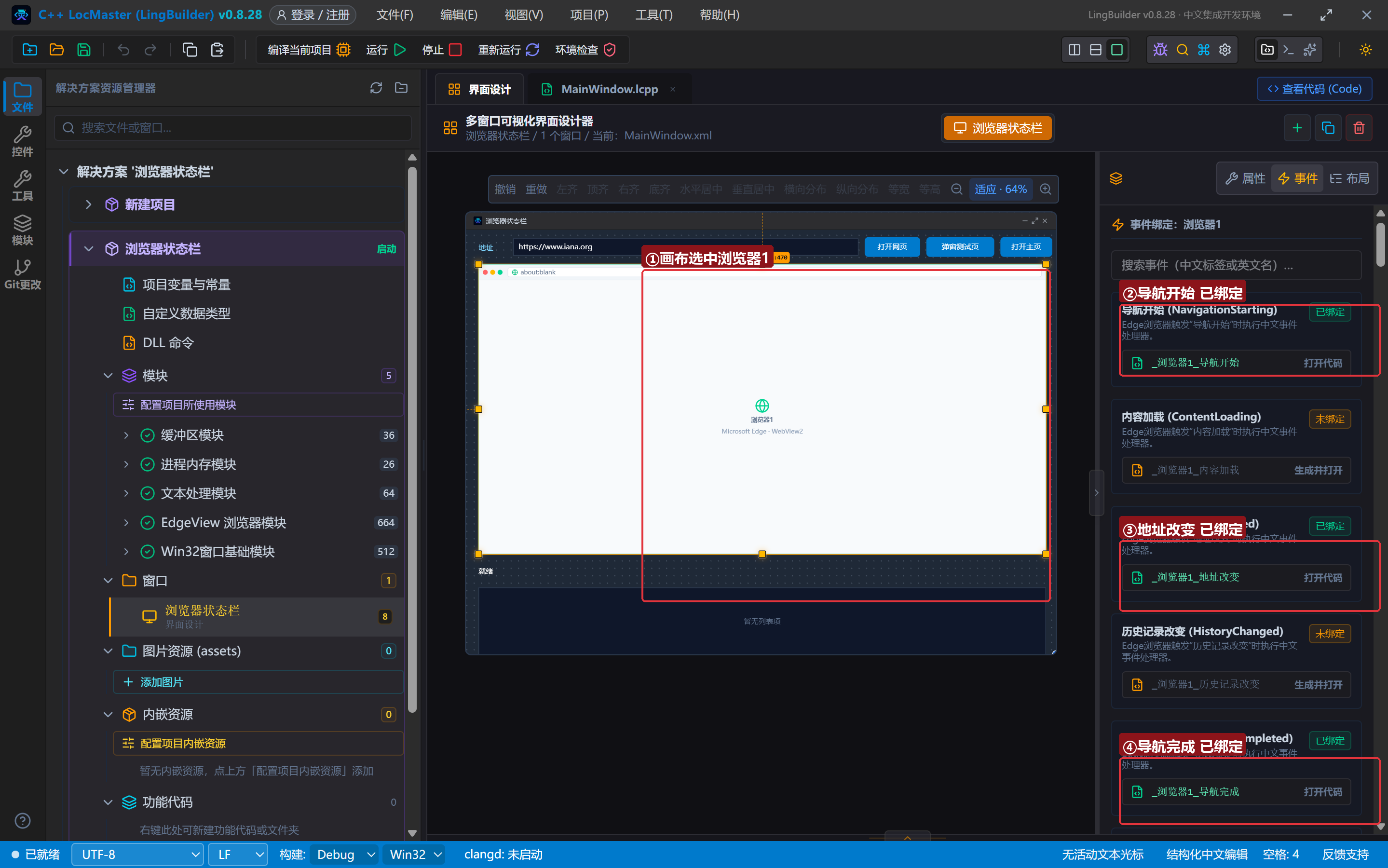
Task: Click the purple debug bug icon
Action: coord(1160,50)
